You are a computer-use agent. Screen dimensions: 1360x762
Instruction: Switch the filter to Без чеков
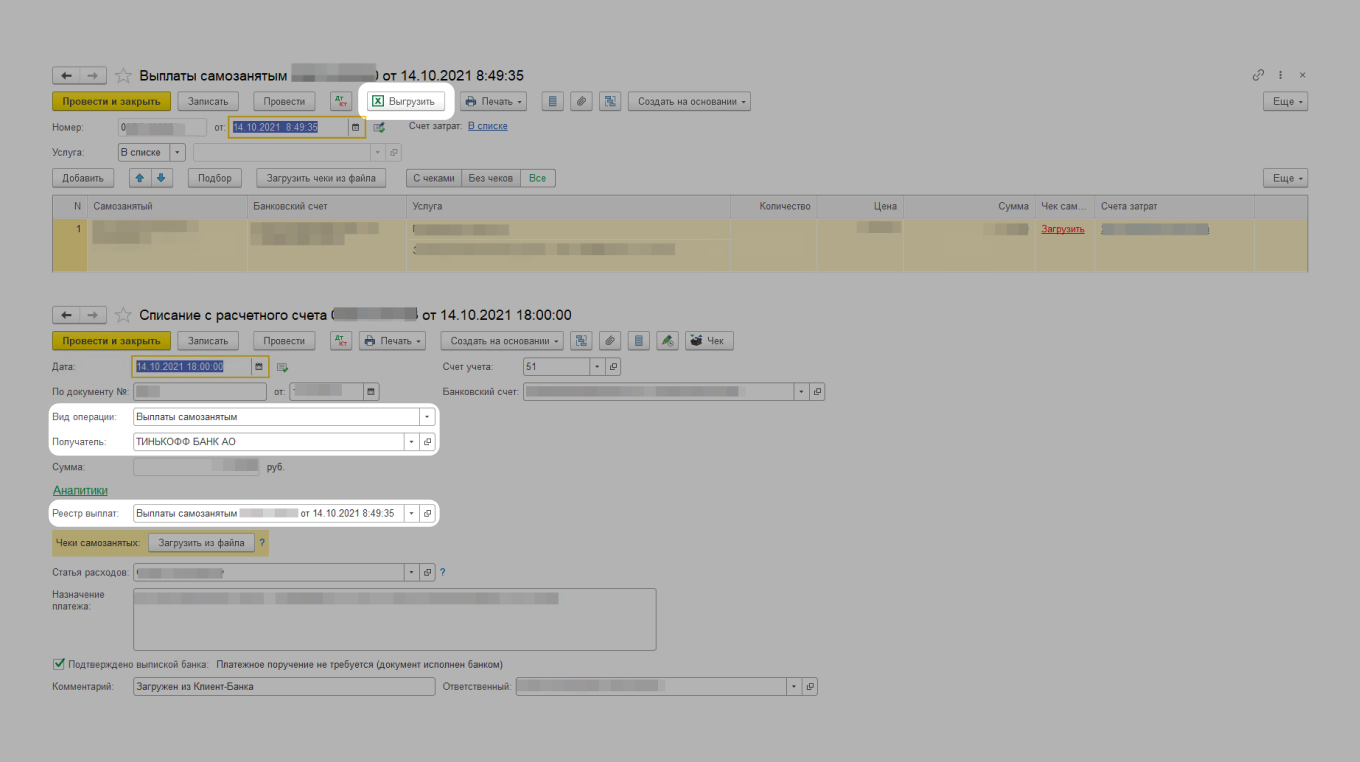(x=490, y=178)
